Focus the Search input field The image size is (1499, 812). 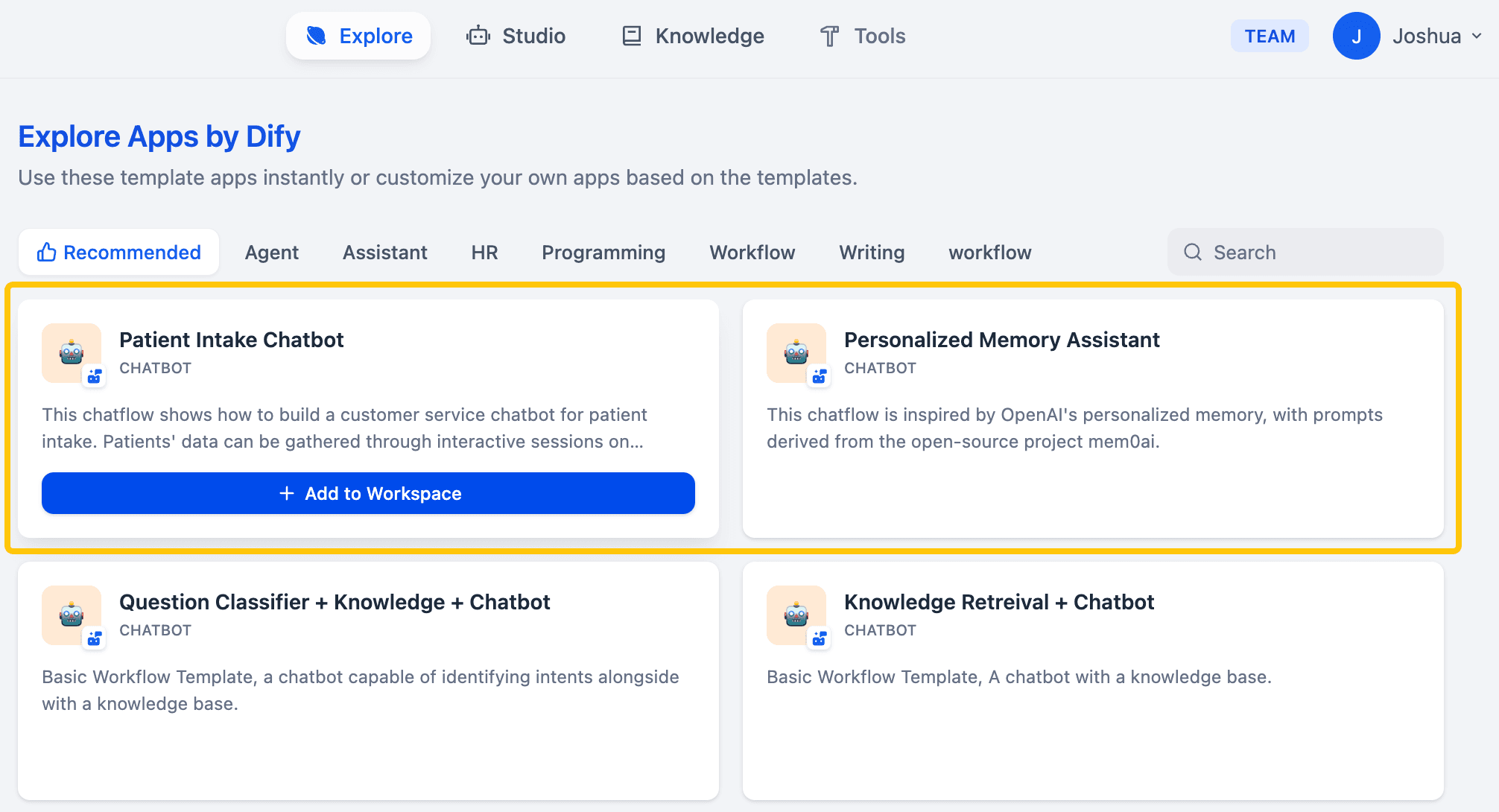click(1319, 253)
